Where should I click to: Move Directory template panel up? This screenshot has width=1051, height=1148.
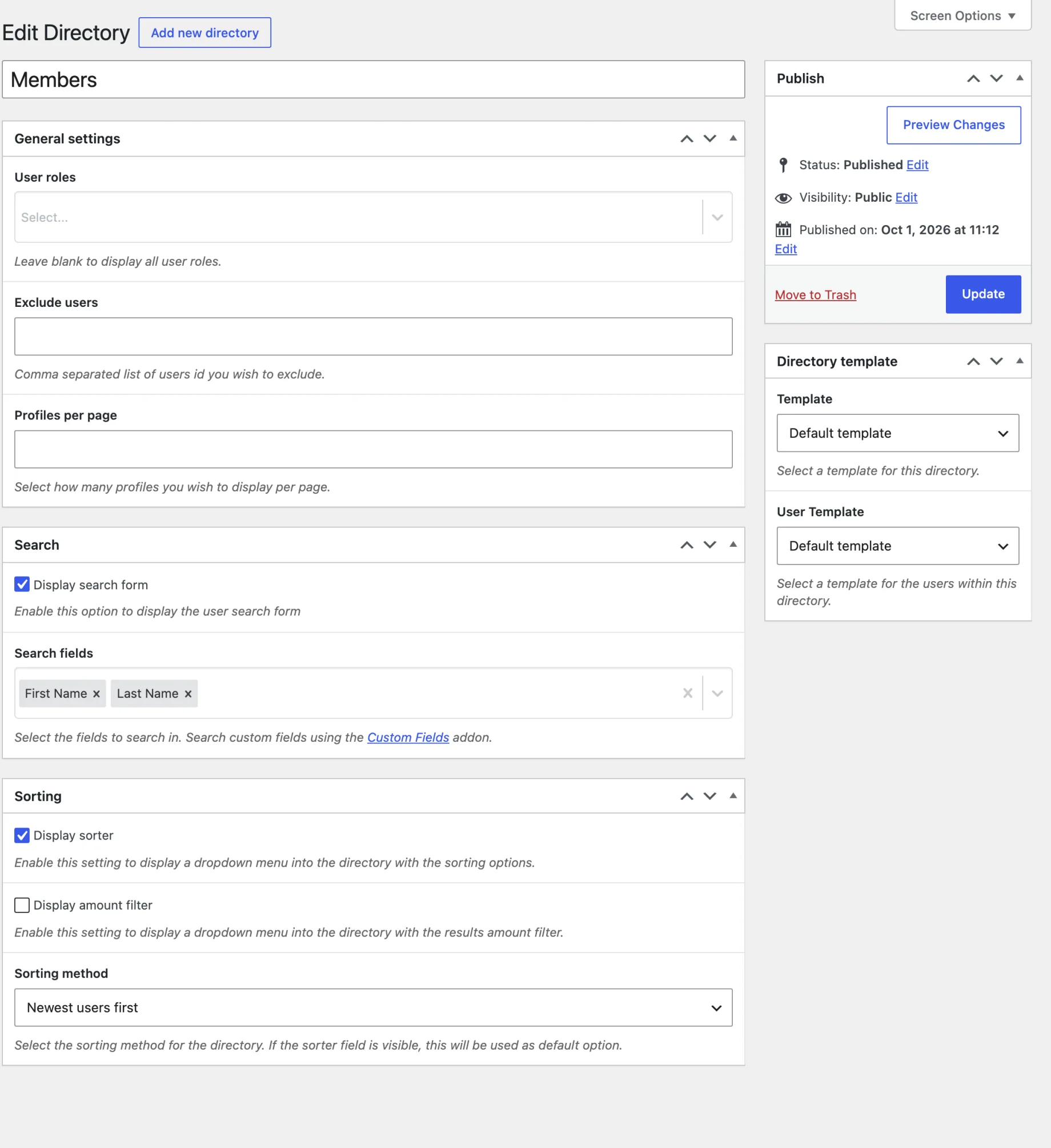tap(973, 362)
